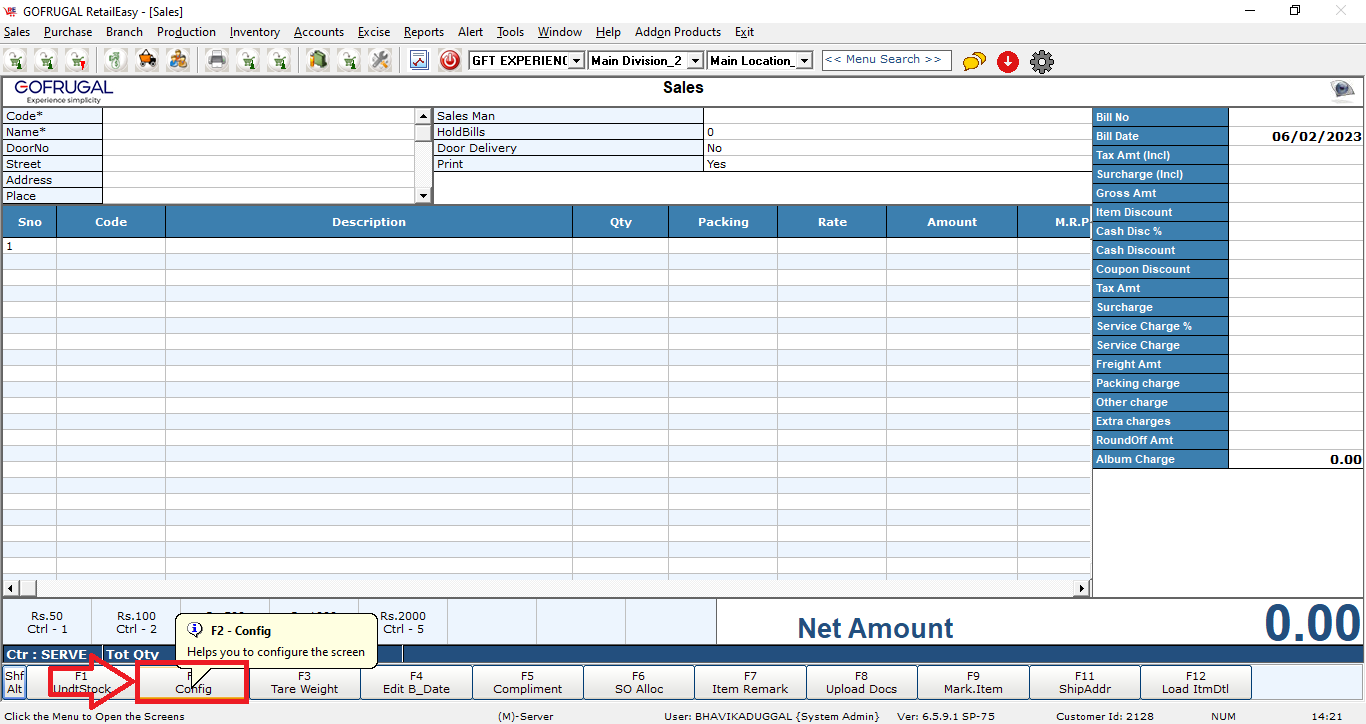
Task: Open the gear settings icon
Action: point(1042,62)
